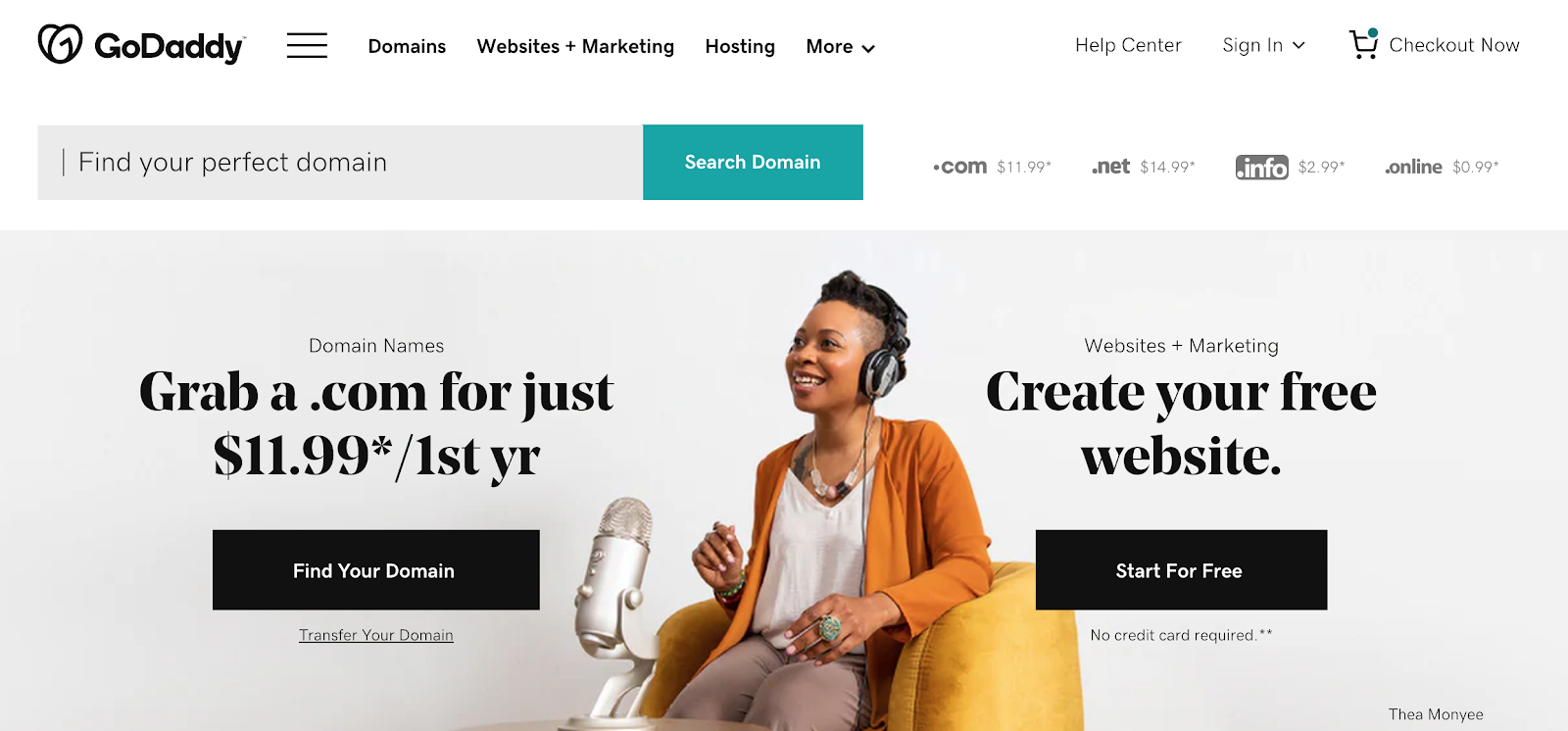Screen dimensions: 1568x731
Task: Click the GoDaddy heart logo icon
Action: 60,44
